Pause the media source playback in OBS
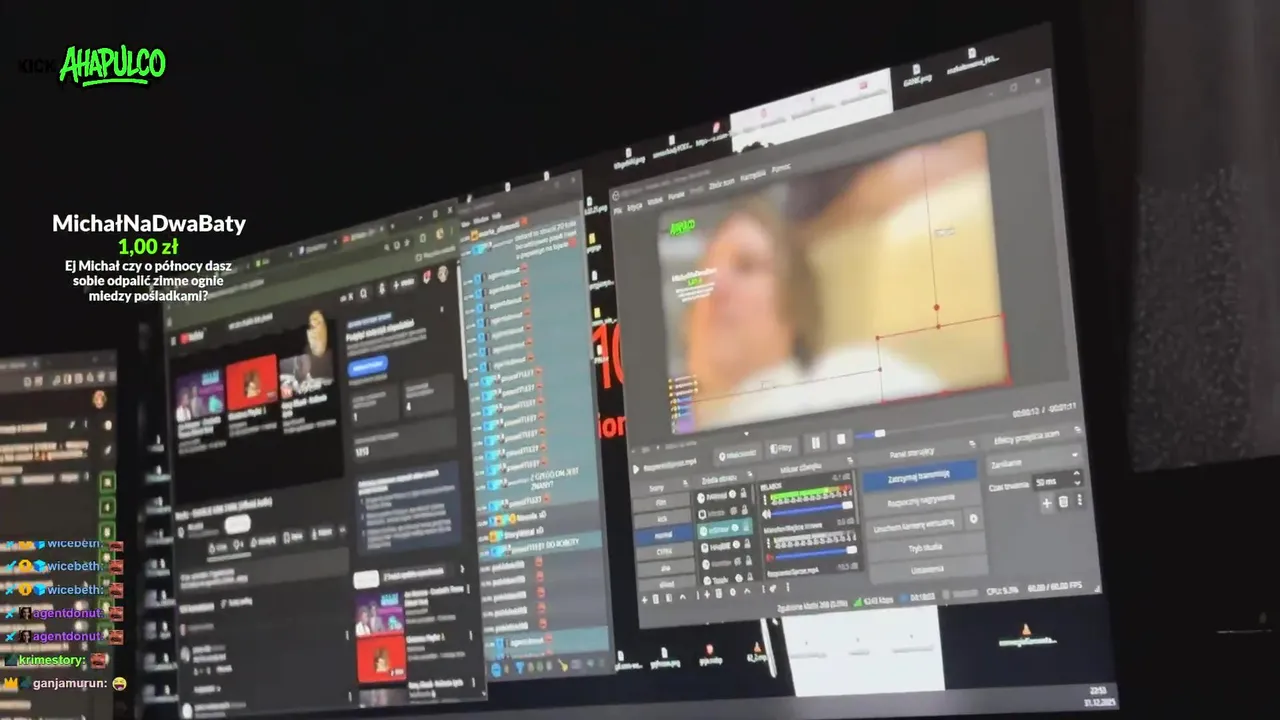 click(816, 442)
